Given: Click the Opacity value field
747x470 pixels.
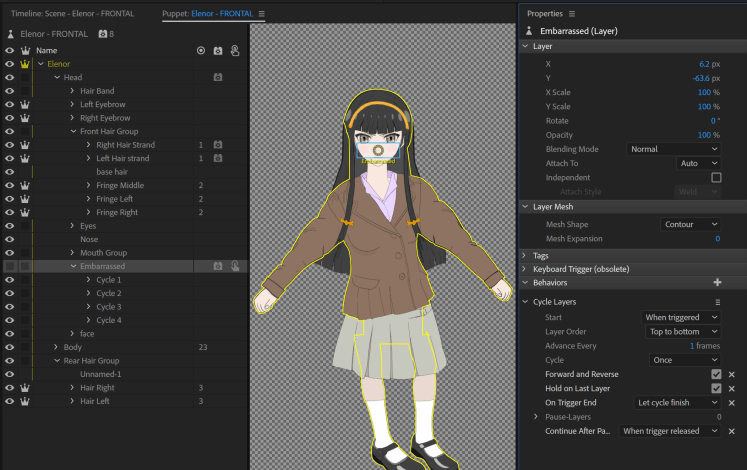Looking at the screenshot, I should point(703,135).
